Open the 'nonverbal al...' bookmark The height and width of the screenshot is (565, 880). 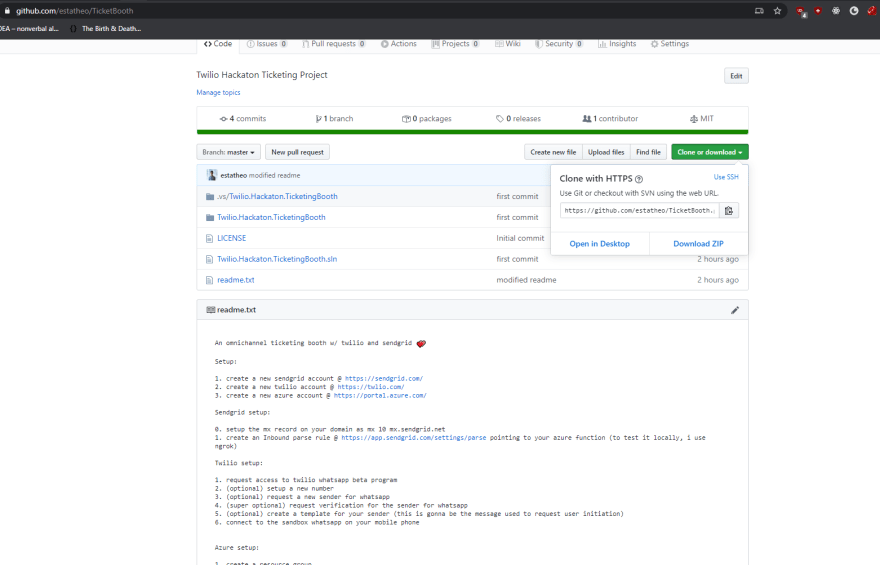coord(29,29)
